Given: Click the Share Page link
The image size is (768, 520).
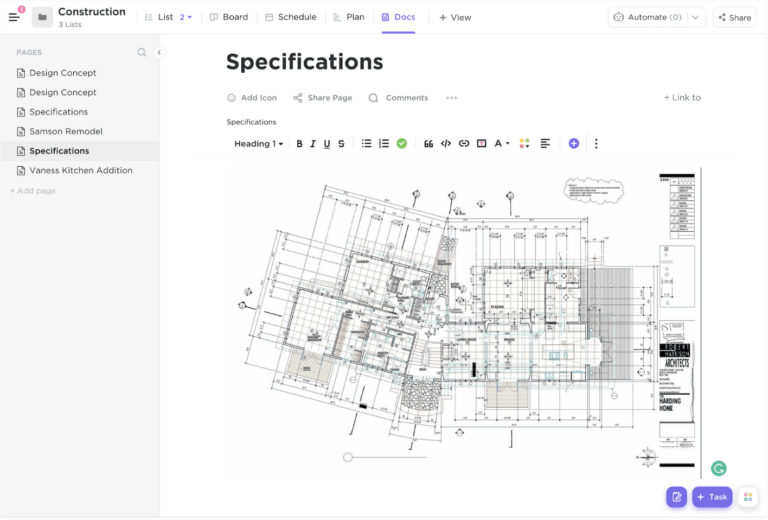Looking at the screenshot, I should point(323,98).
